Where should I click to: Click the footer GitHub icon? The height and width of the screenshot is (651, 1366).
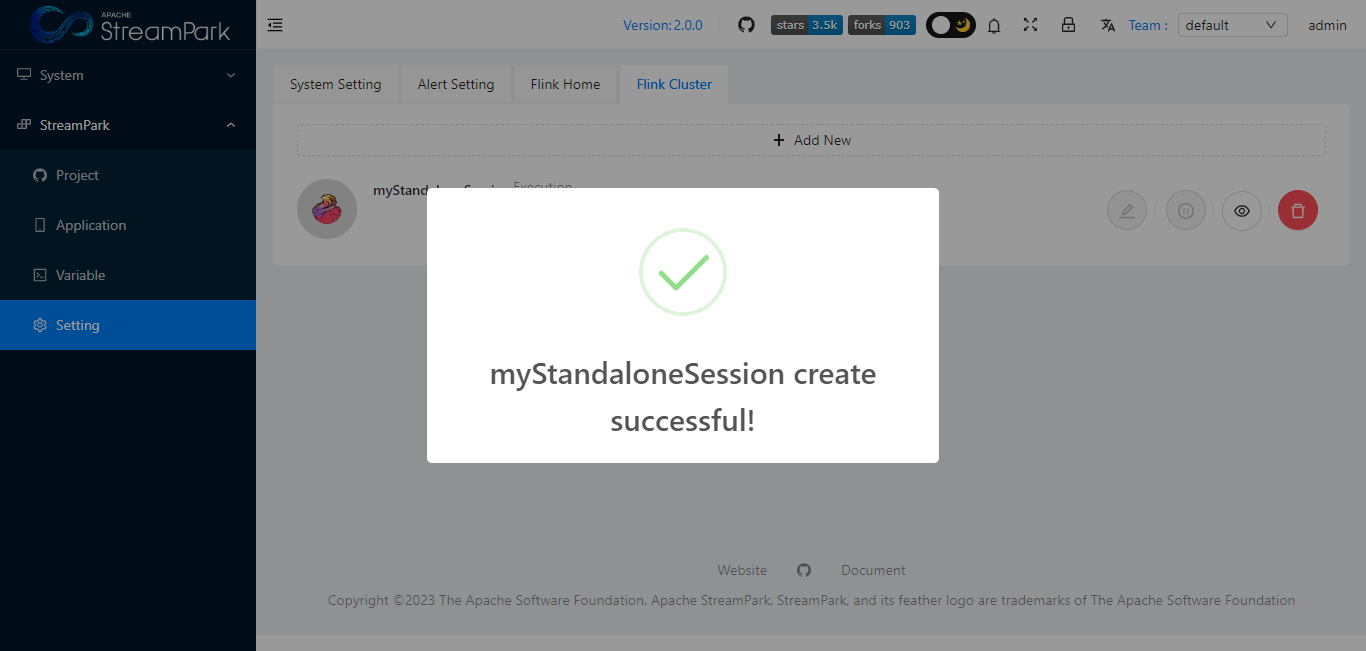804,570
